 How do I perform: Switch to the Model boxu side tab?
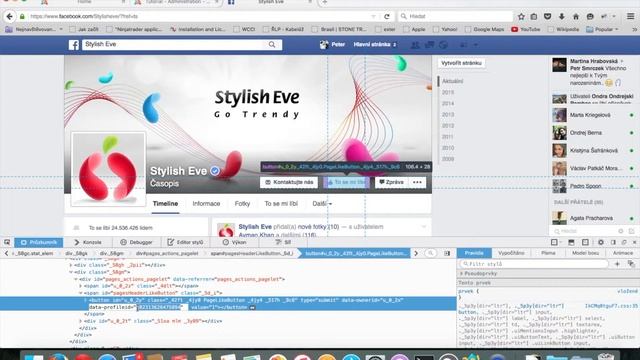click(585, 253)
